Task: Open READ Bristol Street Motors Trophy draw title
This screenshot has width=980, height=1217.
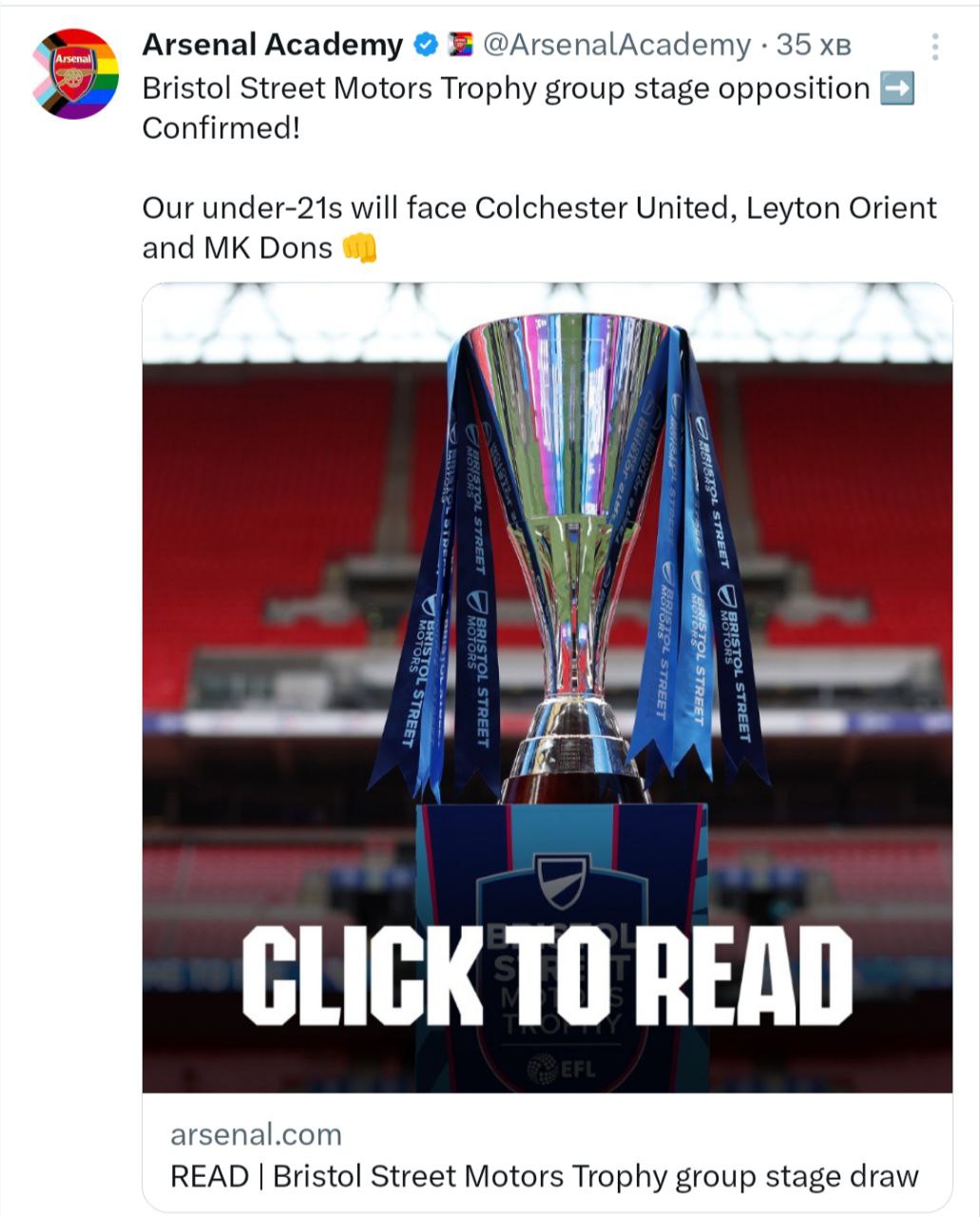Action: [545, 1176]
